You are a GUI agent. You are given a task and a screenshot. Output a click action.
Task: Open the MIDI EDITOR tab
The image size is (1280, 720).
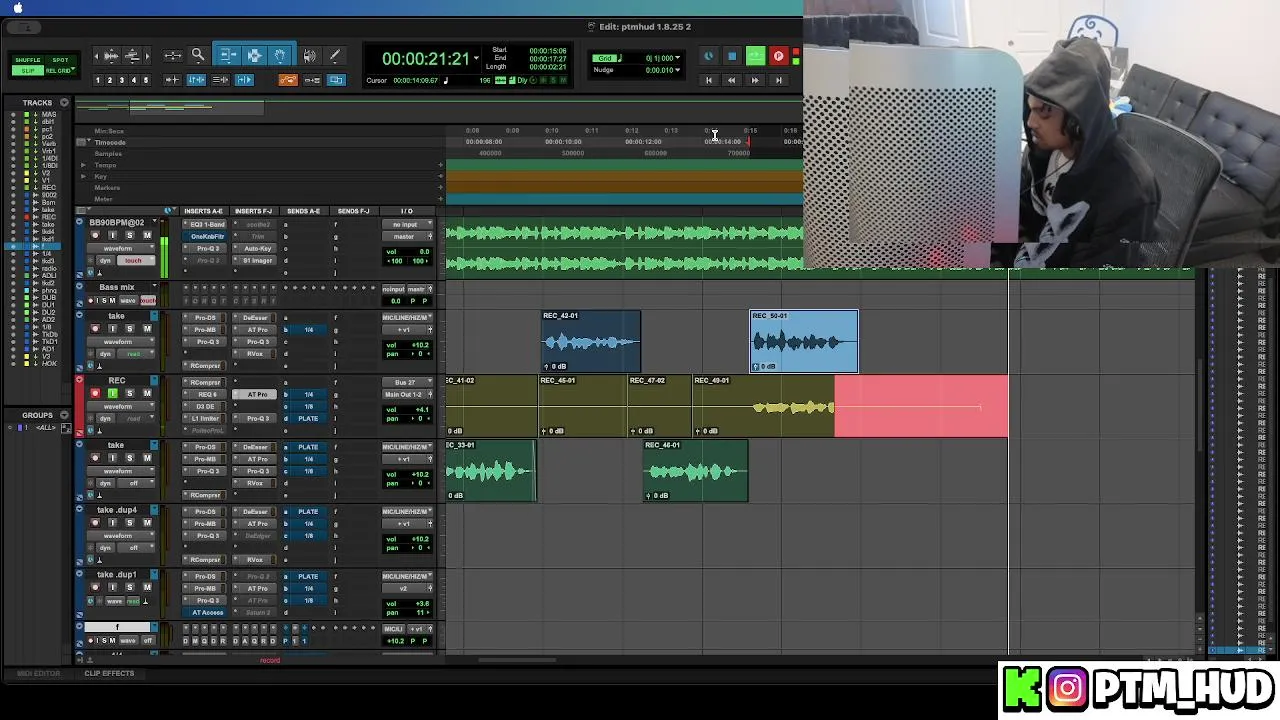point(38,673)
